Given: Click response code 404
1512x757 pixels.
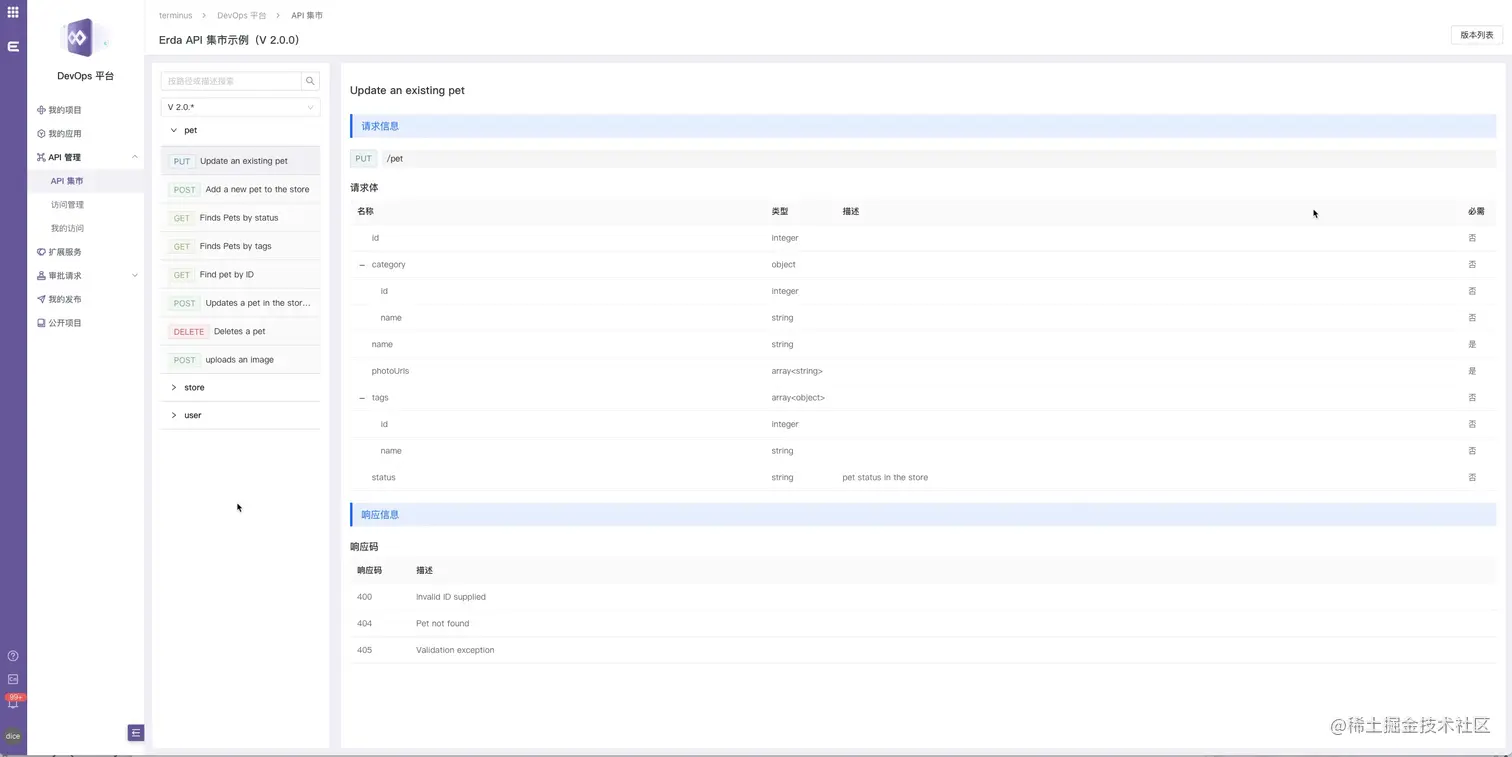Looking at the screenshot, I should click(x=364, y=624).
